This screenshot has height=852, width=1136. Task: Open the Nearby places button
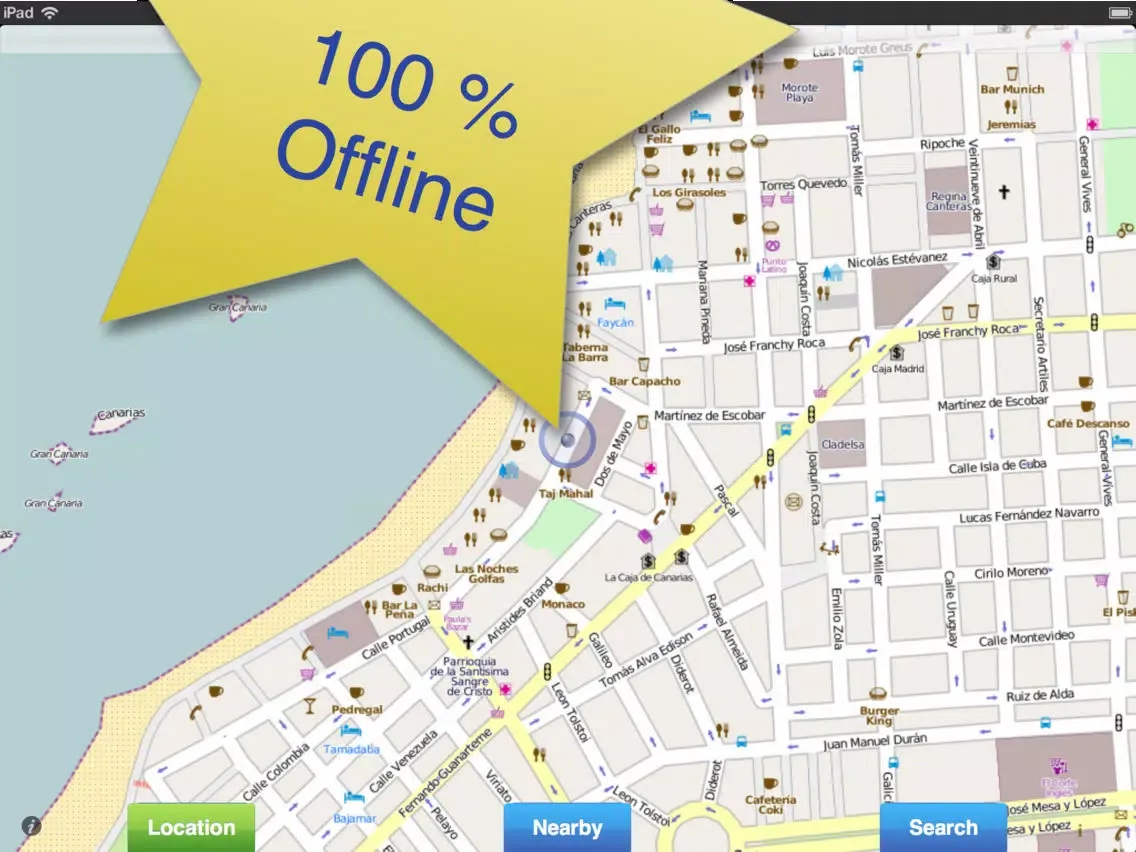567,827
